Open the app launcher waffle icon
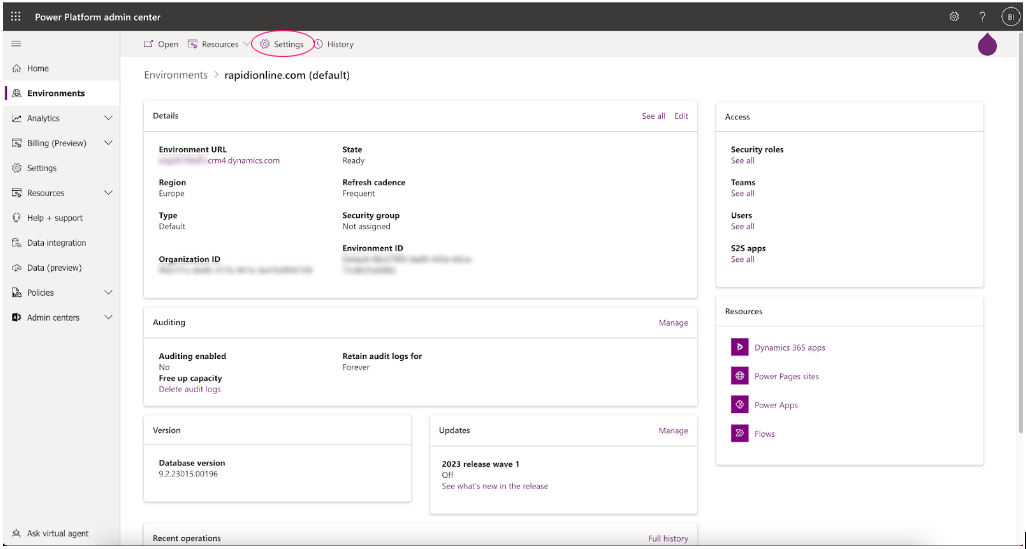The height and width of the screenshot is (549, 1026). 16,17
